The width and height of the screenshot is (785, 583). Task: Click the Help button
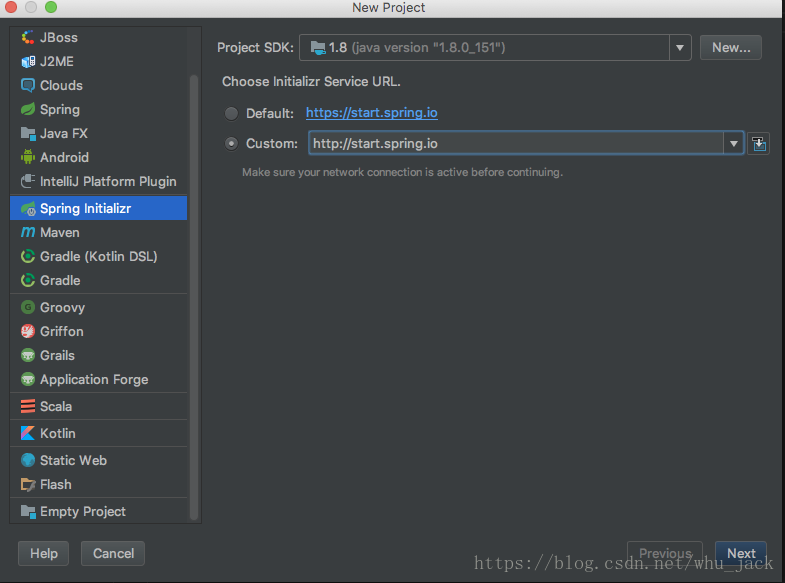(44, 553)
